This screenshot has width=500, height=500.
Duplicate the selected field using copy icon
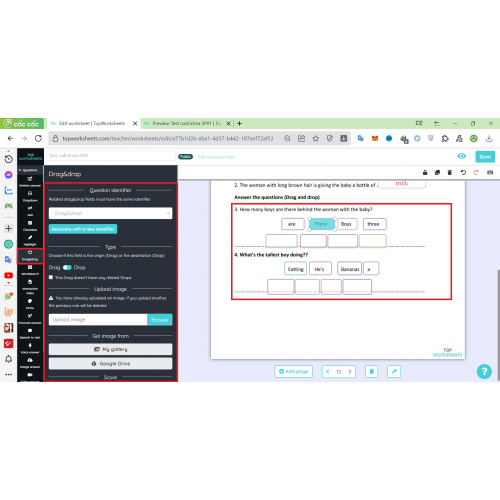437,172
